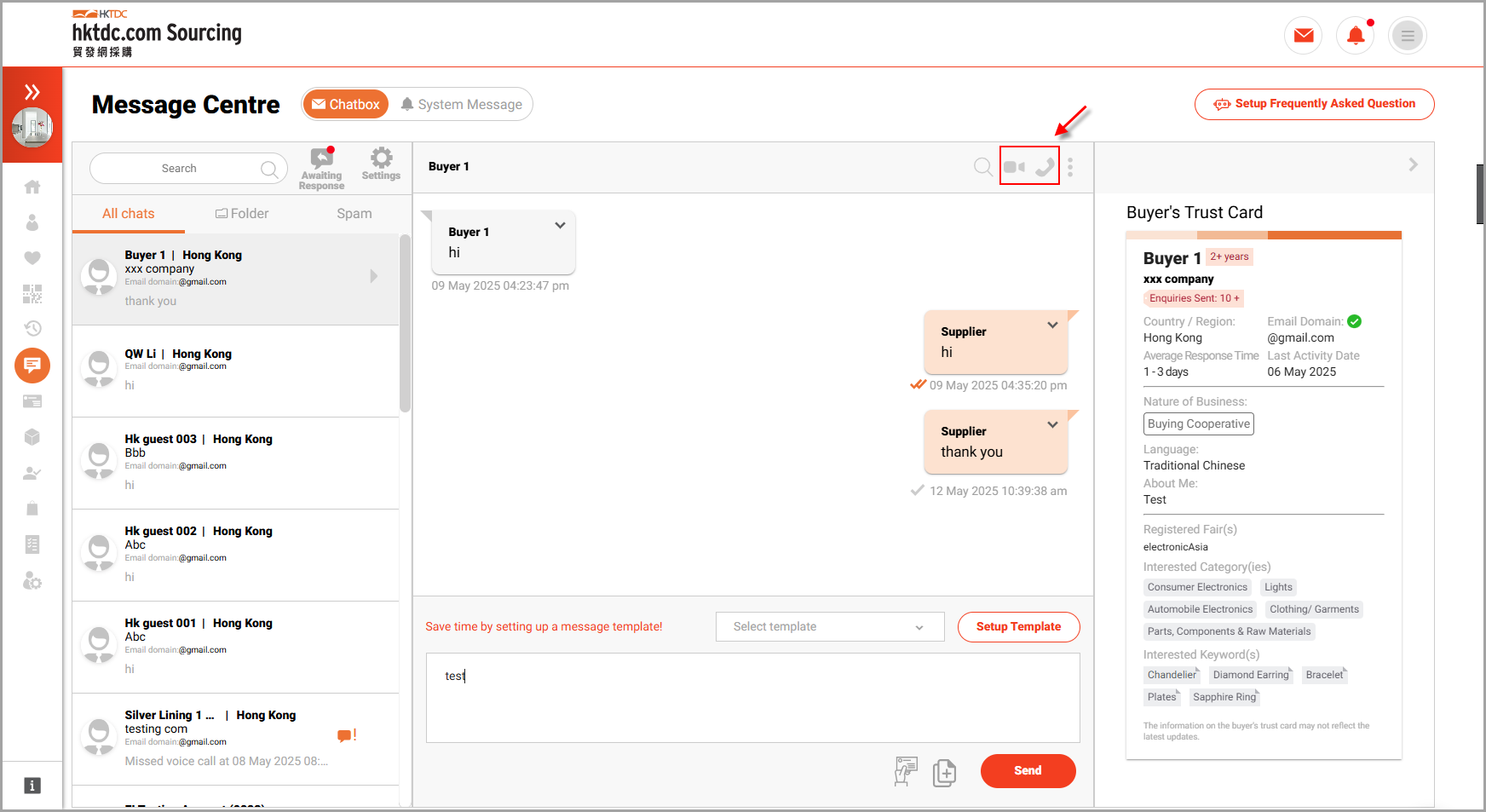
Task: Open the heart favourites icon in sidebar
Action: (32, 258)
